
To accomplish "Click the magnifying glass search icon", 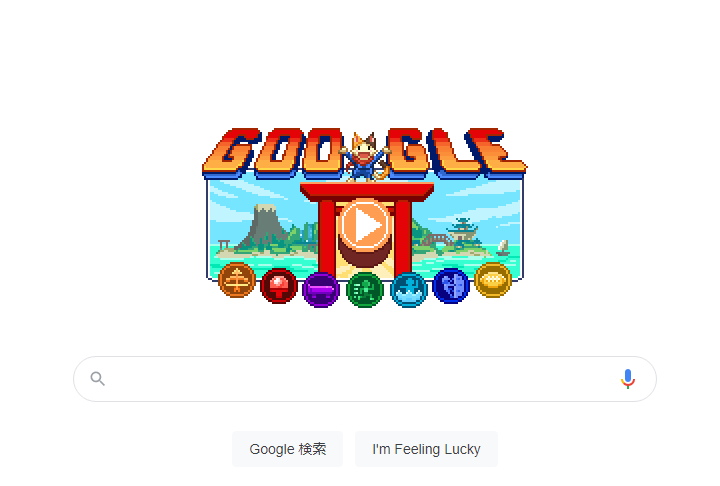I will pyautogui.click(x=98, y=379).
